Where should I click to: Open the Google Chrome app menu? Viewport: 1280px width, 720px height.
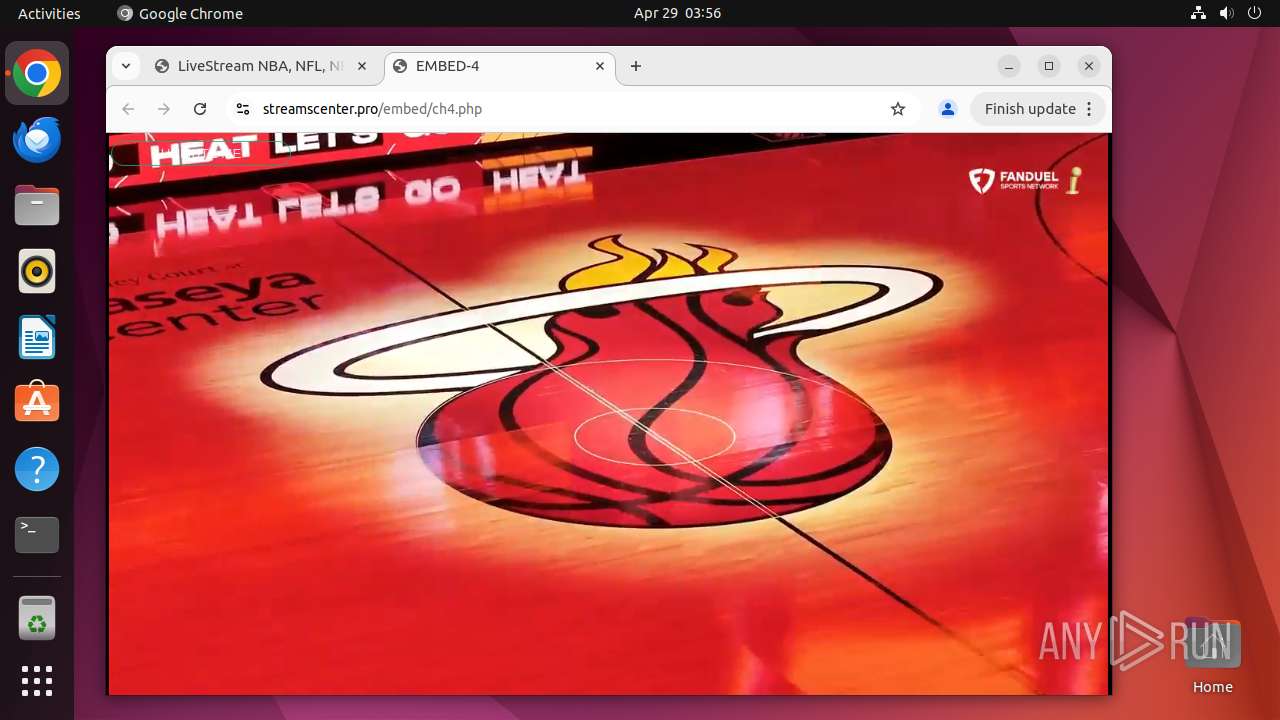tap(180, 13)
